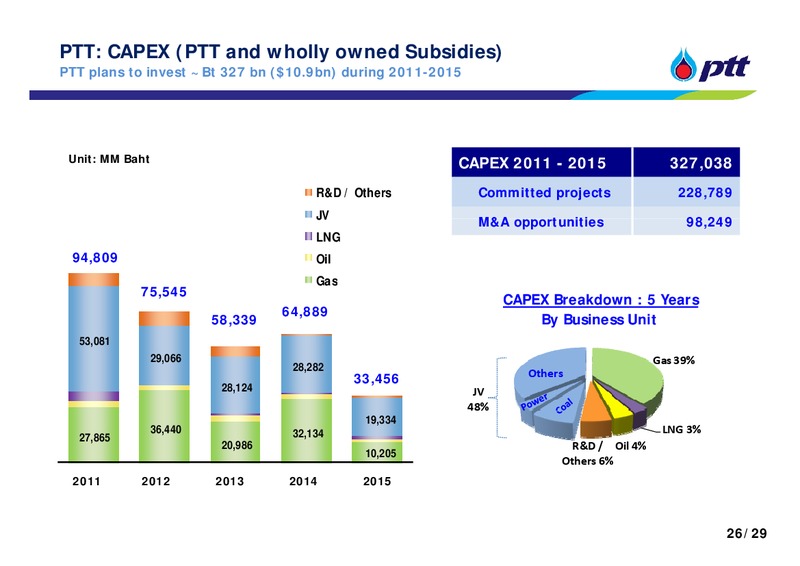Click the 2013 Gas bar segment 20,986

pos(235,441)
